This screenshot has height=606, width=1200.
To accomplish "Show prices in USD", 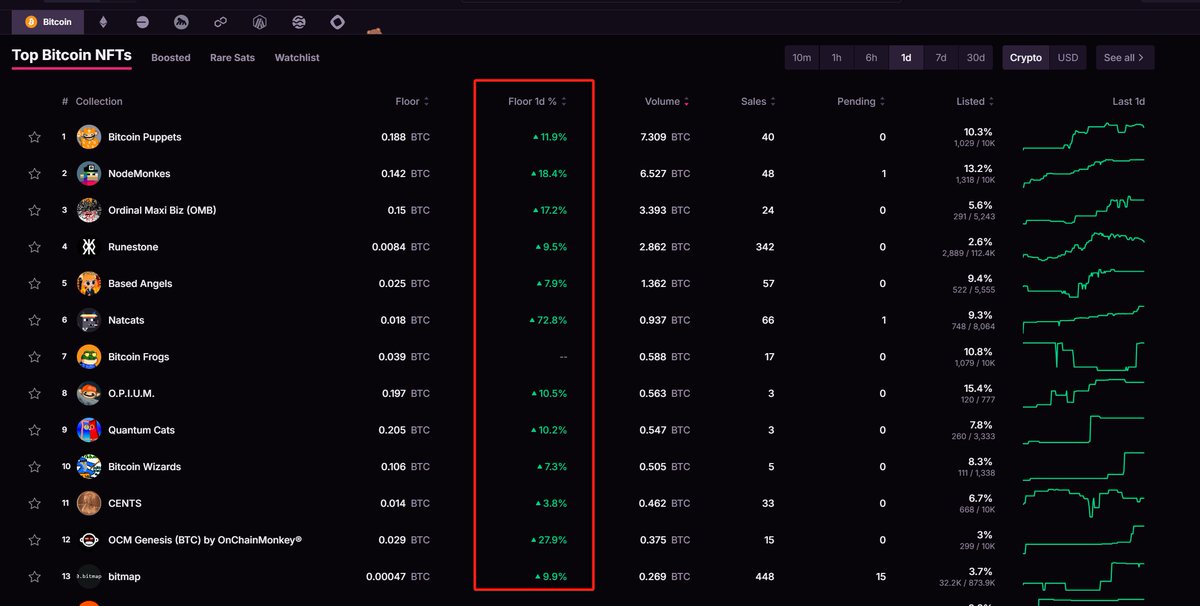I will [x=1068, y=58].
